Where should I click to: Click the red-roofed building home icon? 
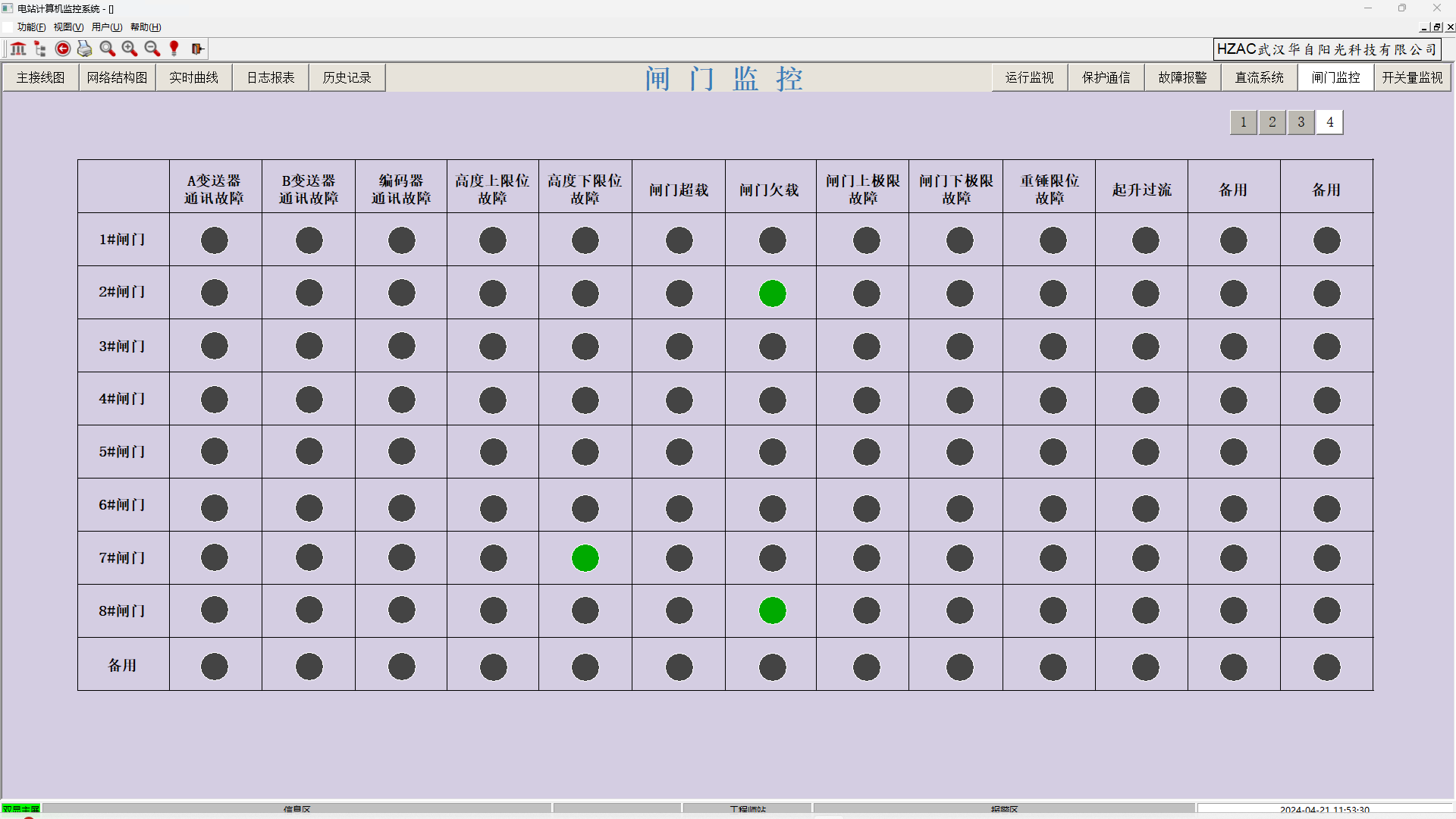click(18, 49)
